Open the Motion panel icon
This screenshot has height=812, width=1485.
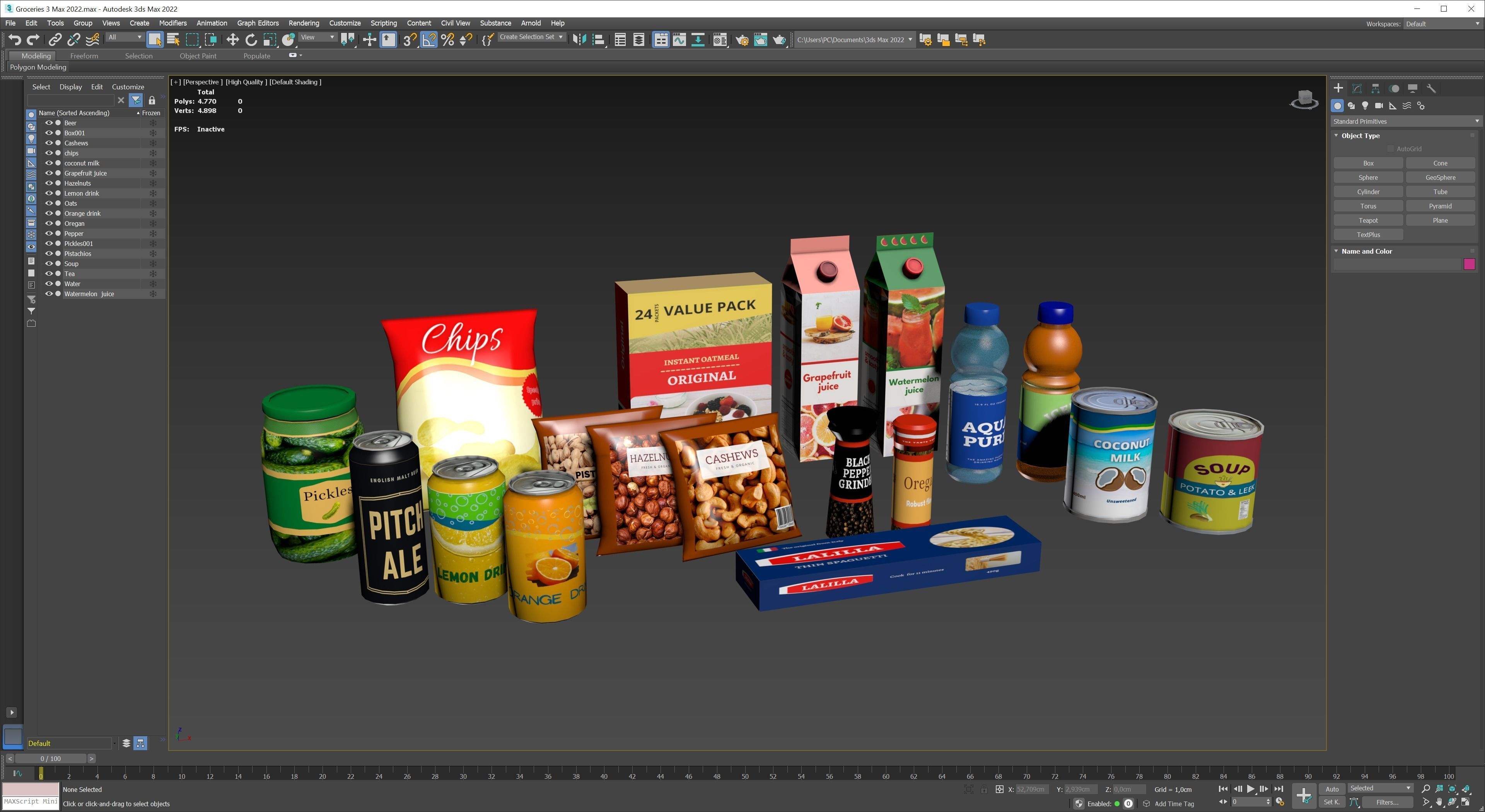coord(1394,88)
